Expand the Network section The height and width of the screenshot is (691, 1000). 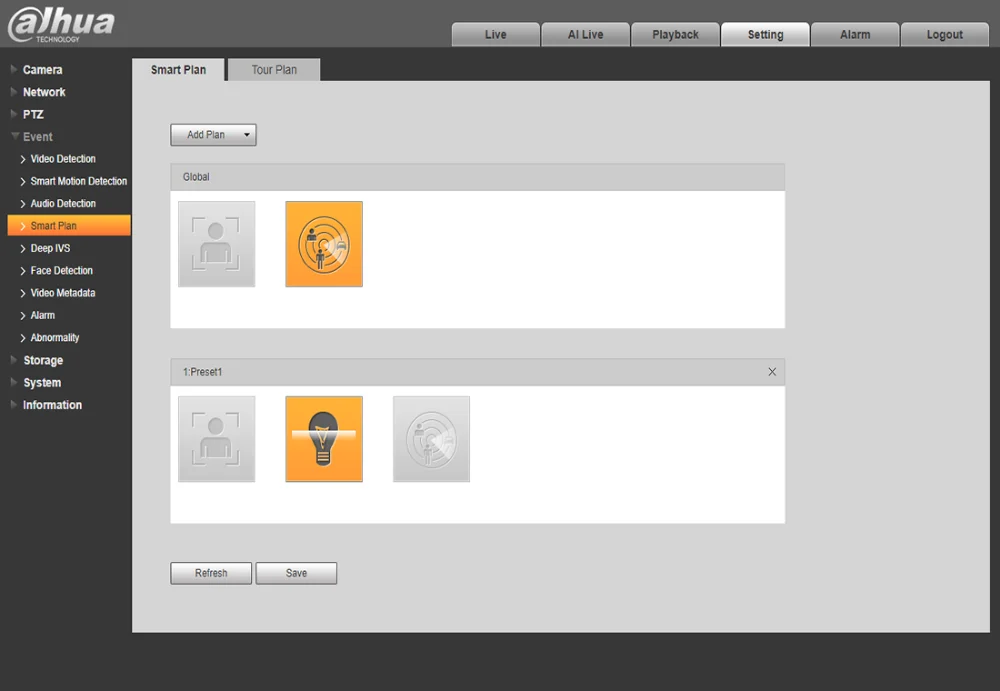(43, 92)
